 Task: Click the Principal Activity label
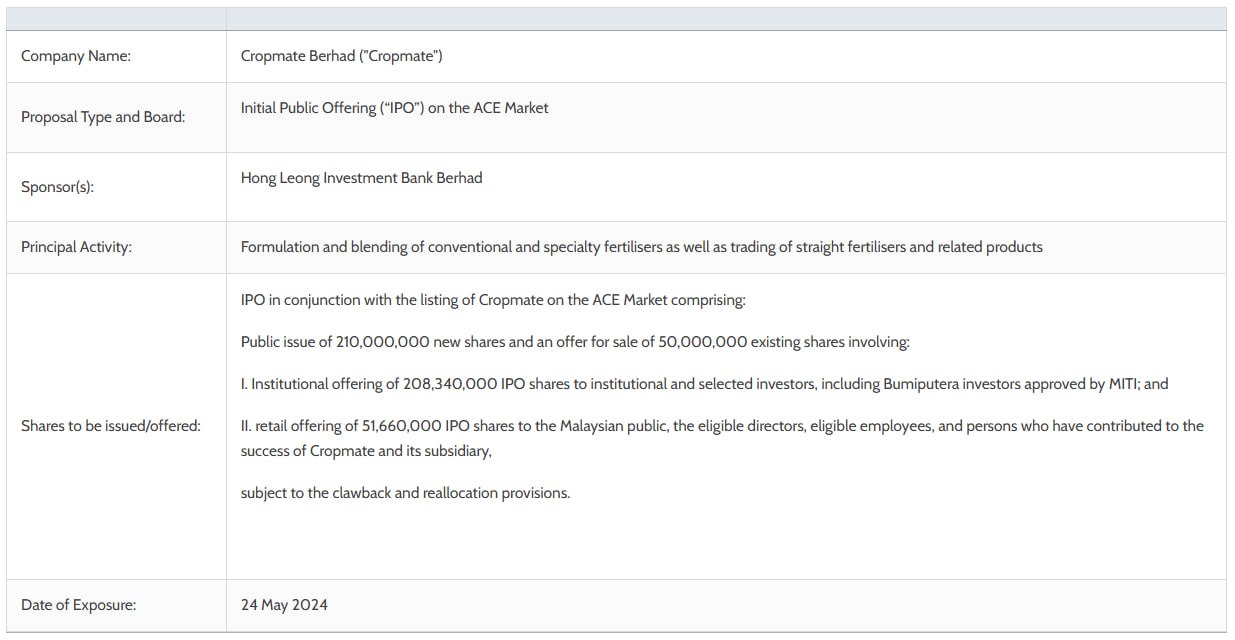pyautogui.click(x=76, y=247)
